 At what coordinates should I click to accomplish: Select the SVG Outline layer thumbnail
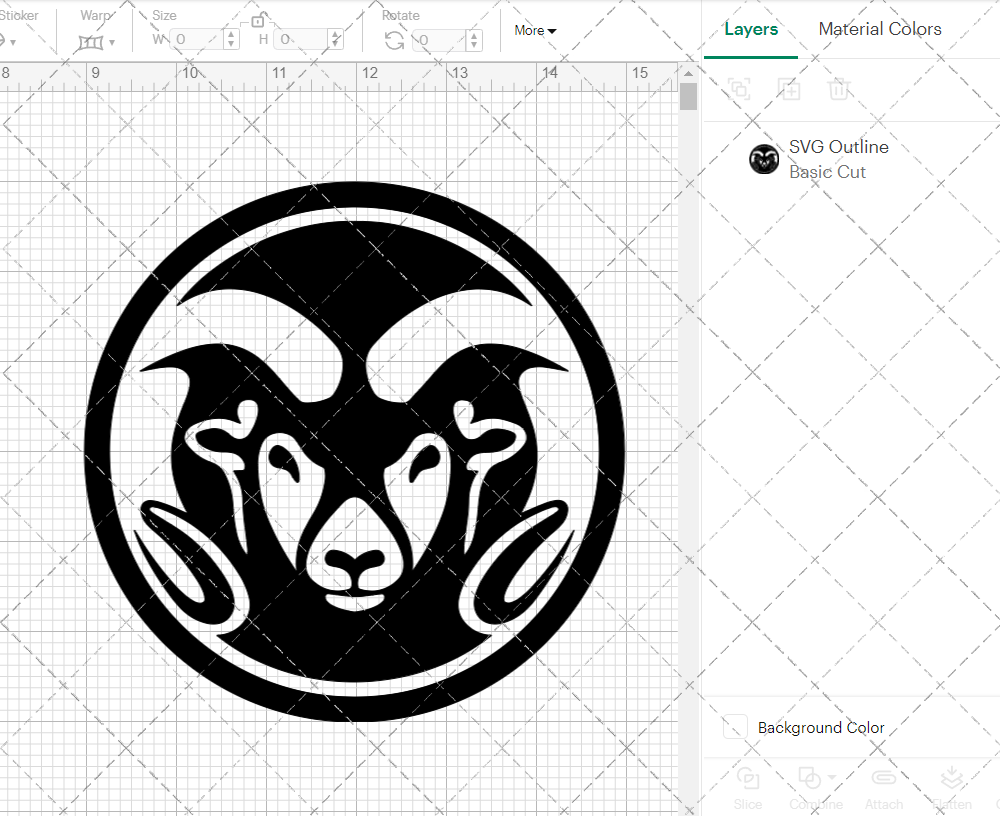pos(763,159)
